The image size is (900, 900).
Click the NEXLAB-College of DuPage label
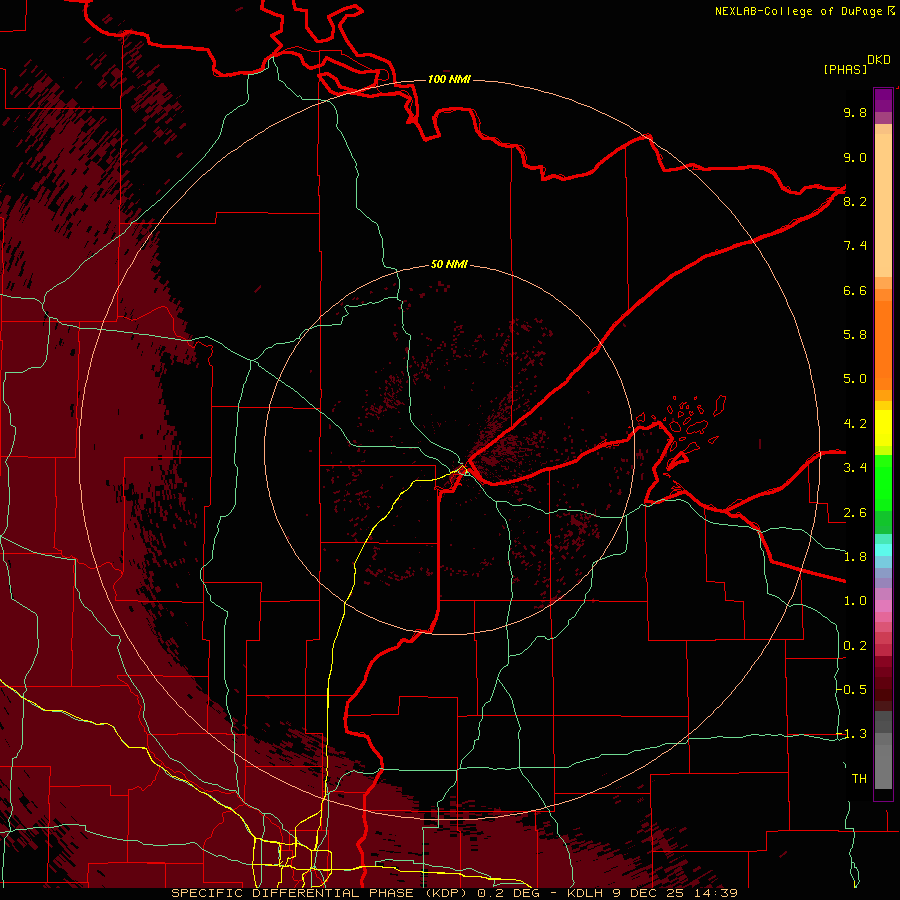coord(798,11)
